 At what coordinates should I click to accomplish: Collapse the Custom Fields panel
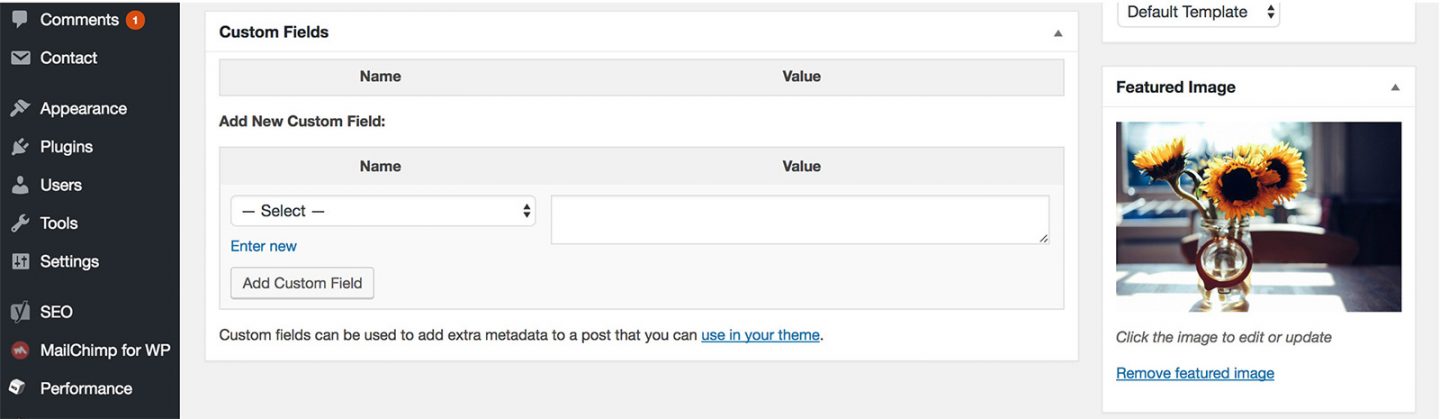tap(1058, 33)
